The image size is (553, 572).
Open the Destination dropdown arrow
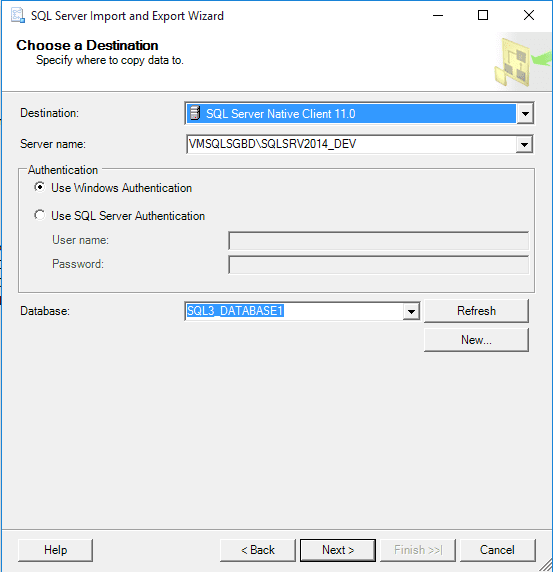click(525, 113)
